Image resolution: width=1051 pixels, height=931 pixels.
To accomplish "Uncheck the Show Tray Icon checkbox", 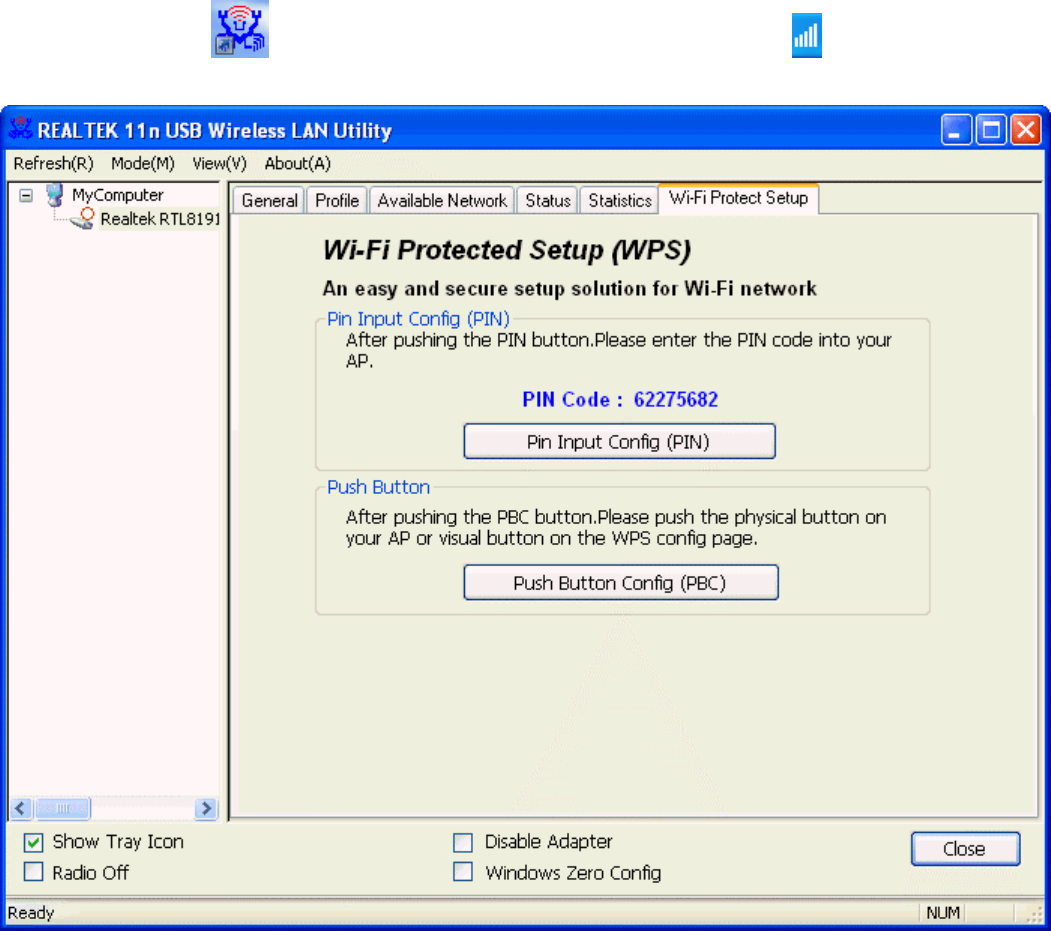I will tap(34, 842).
